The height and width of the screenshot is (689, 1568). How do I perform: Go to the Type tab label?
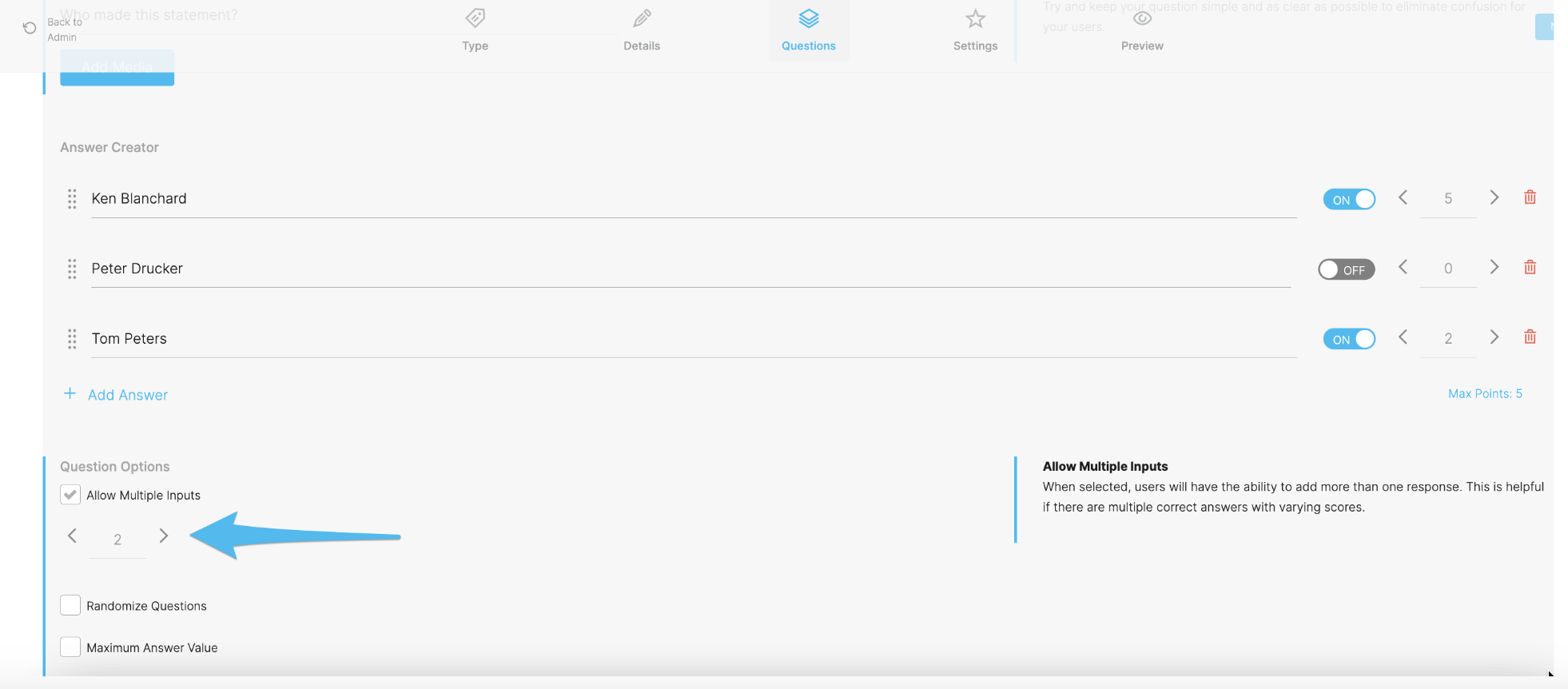[475, 46]
